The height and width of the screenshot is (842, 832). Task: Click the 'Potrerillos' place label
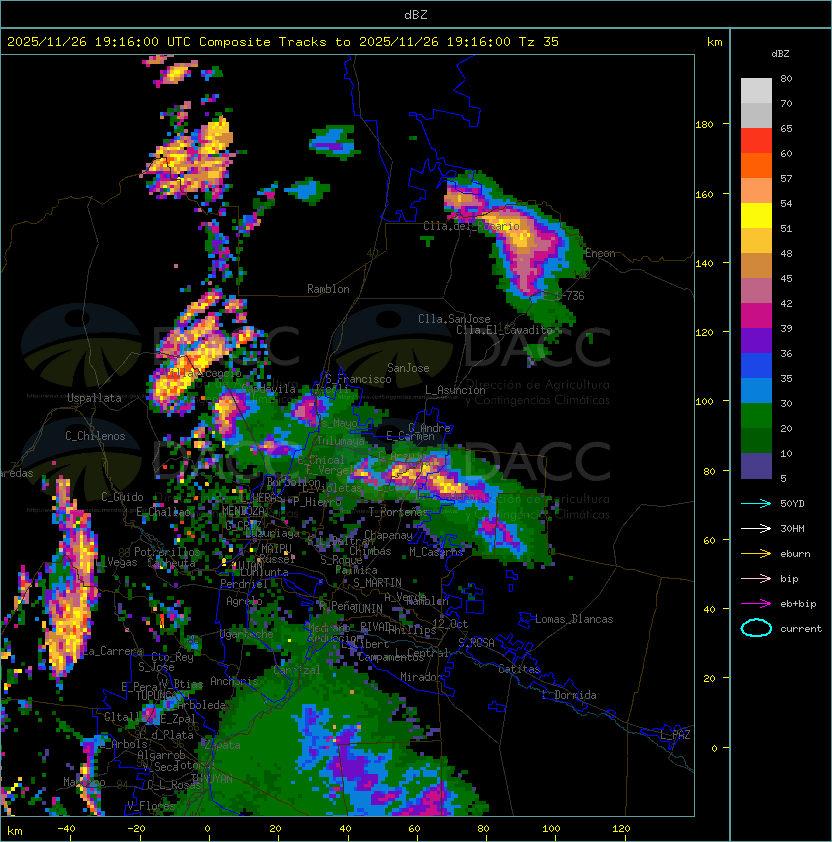(167, 551)
